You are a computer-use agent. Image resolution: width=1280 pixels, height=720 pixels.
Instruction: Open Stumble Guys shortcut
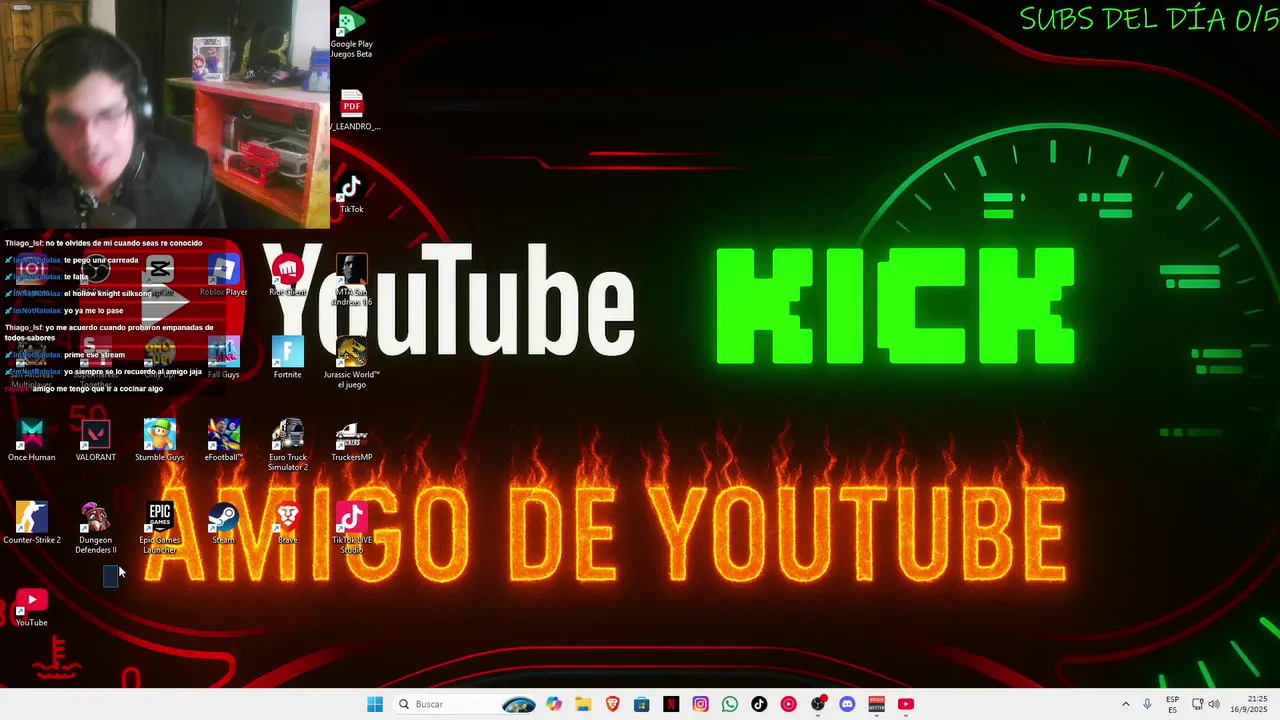159,441
